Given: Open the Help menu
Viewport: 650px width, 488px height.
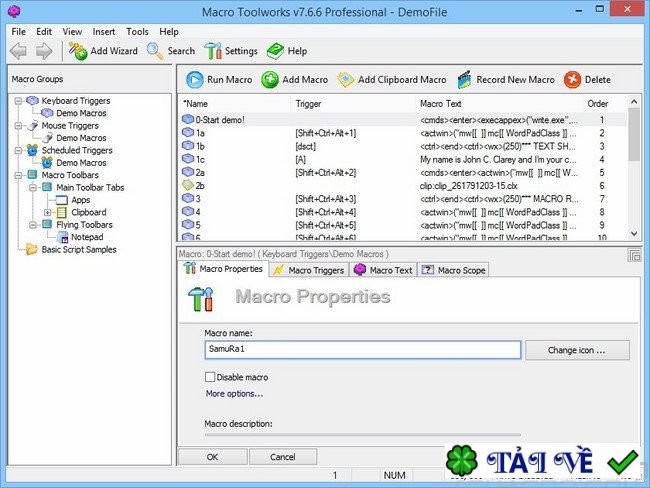Looking at the screenshot, I should tap(169, 32).
